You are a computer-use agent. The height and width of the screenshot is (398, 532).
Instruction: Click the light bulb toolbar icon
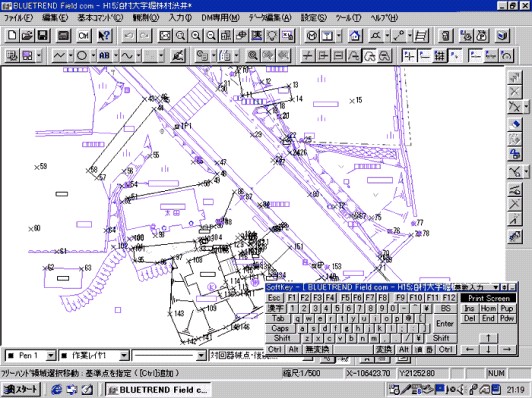tap(272, 36)
